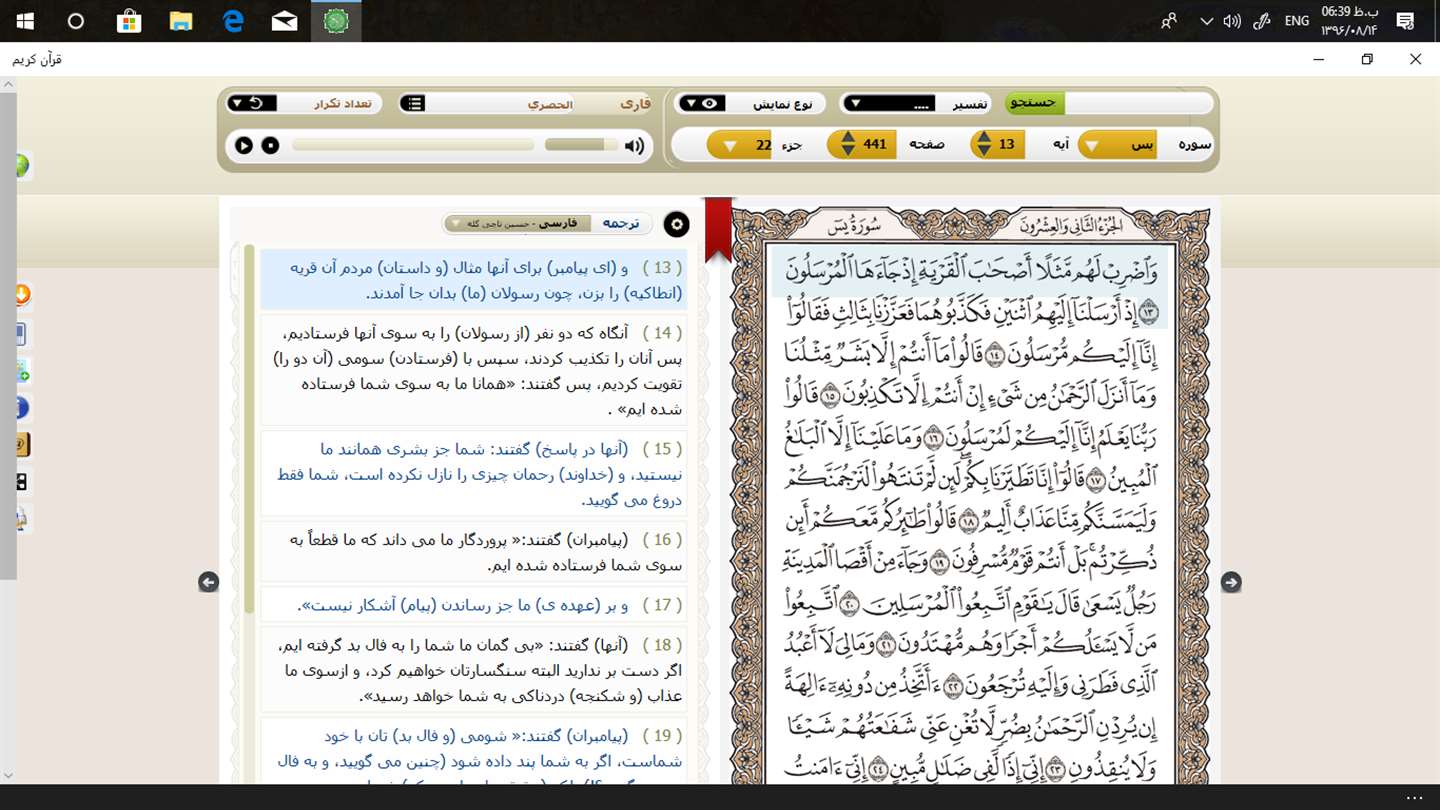1440x810 pixels.
Task: Select translation of verse 13
Action: tap(474, 280)
